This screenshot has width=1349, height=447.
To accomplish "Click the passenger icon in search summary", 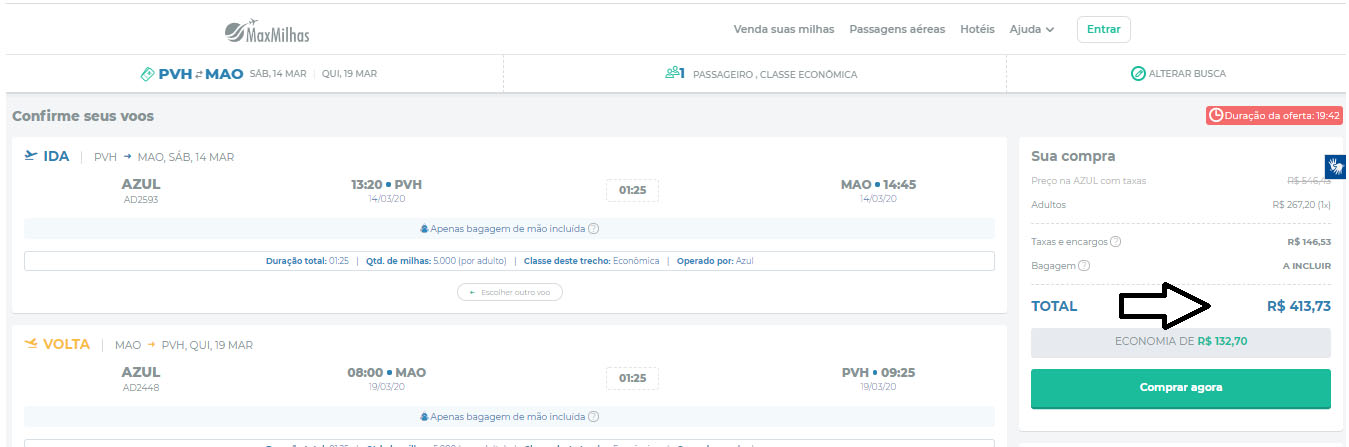I will pyautogui.click(x=671, y=74).
